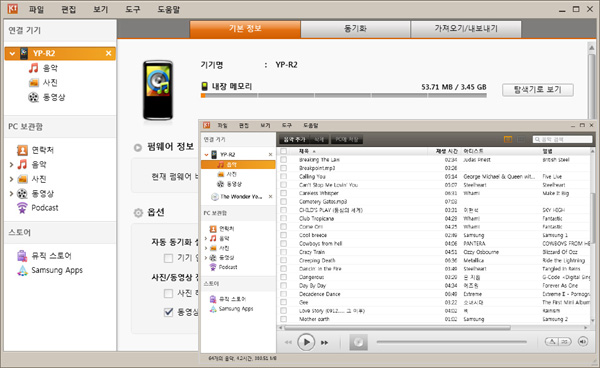
Task: Close The Wonder Ye... item with its X
Action: [x=271, y=197]
